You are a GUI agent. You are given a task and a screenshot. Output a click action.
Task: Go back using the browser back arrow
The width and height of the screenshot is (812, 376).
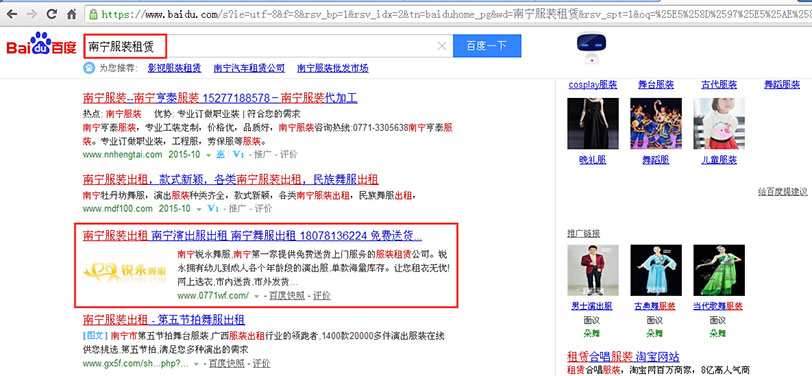pos(11,14)
